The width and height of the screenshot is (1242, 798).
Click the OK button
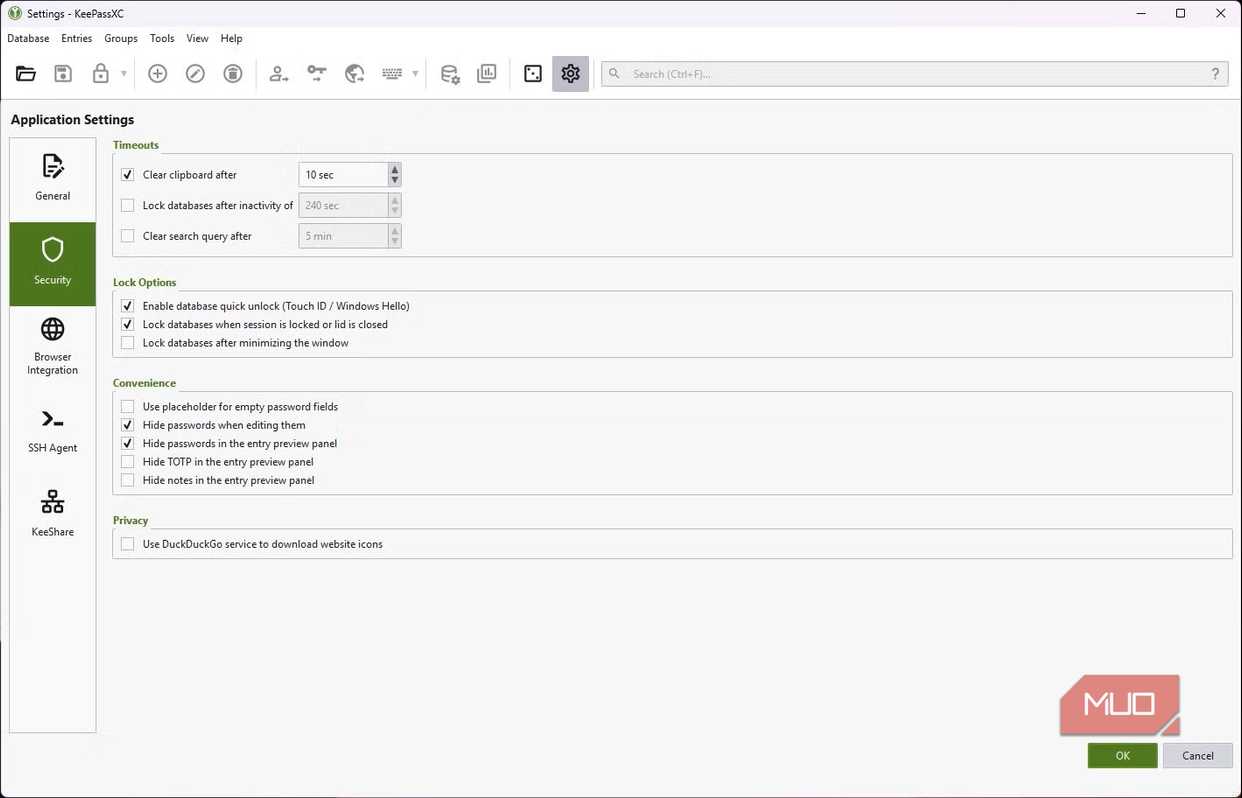[x=1122, y=755]
